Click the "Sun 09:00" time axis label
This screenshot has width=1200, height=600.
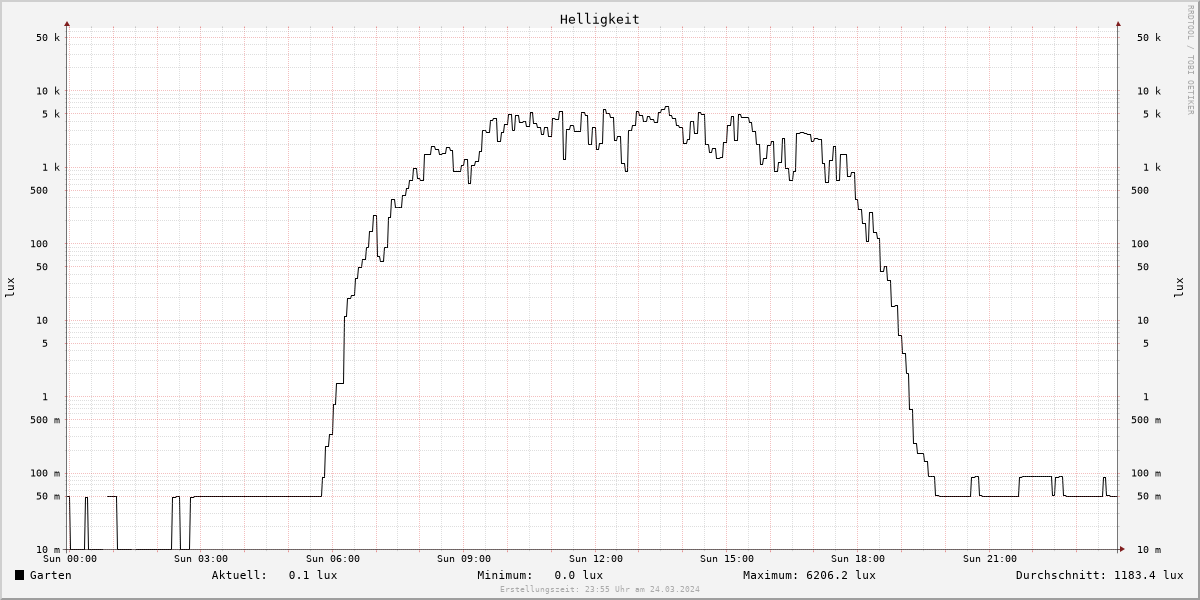coord(464,559)
